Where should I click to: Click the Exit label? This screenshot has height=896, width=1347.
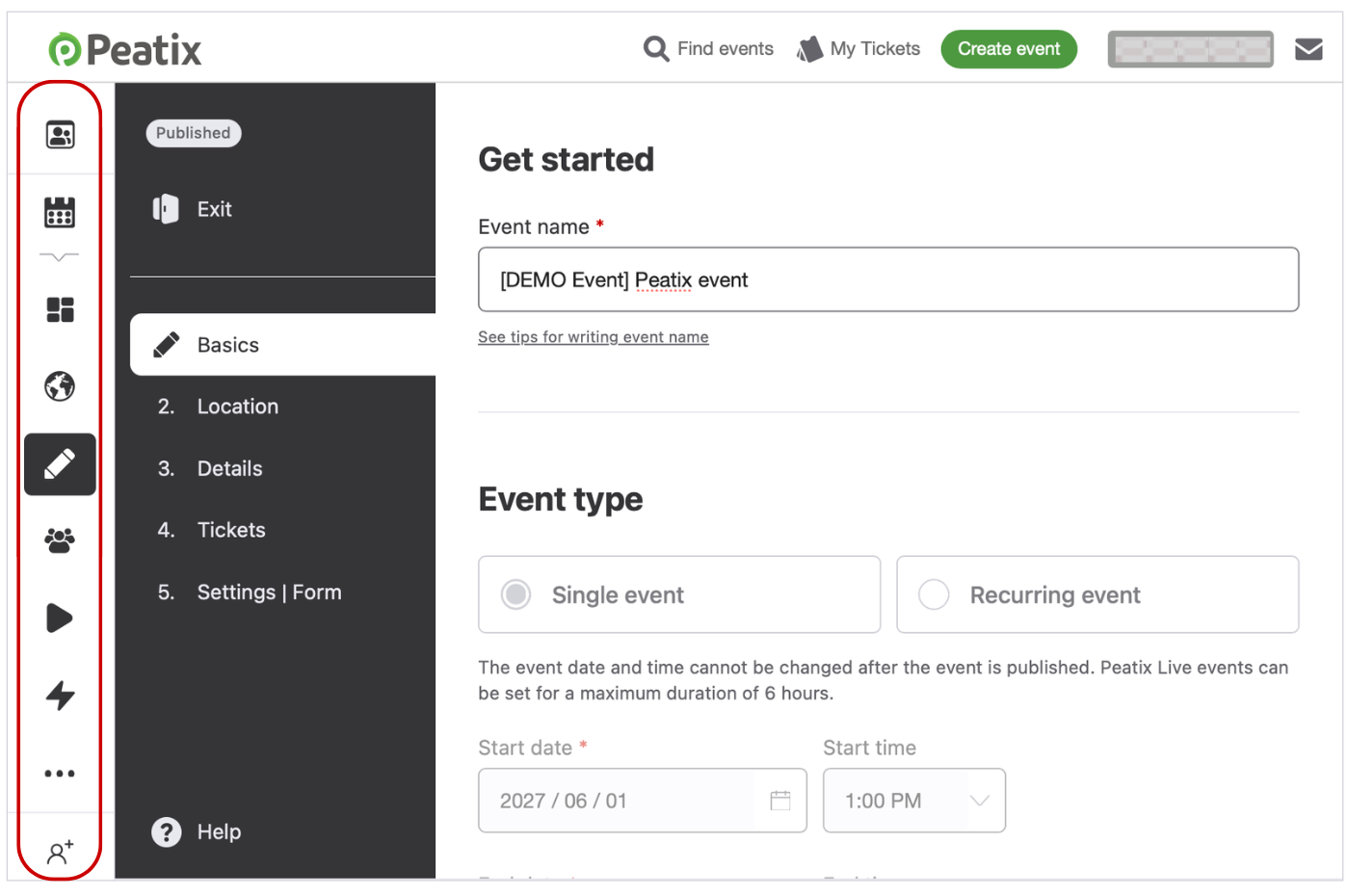pos(215,209)
